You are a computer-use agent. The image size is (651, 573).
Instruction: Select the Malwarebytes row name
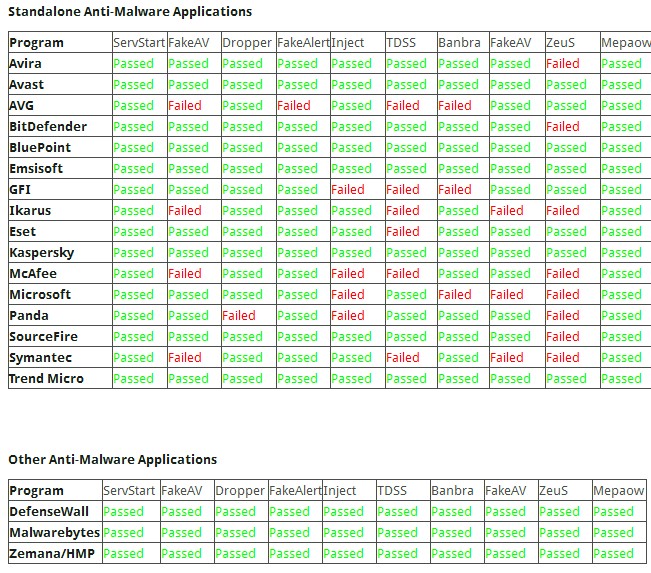pos(55,532)
